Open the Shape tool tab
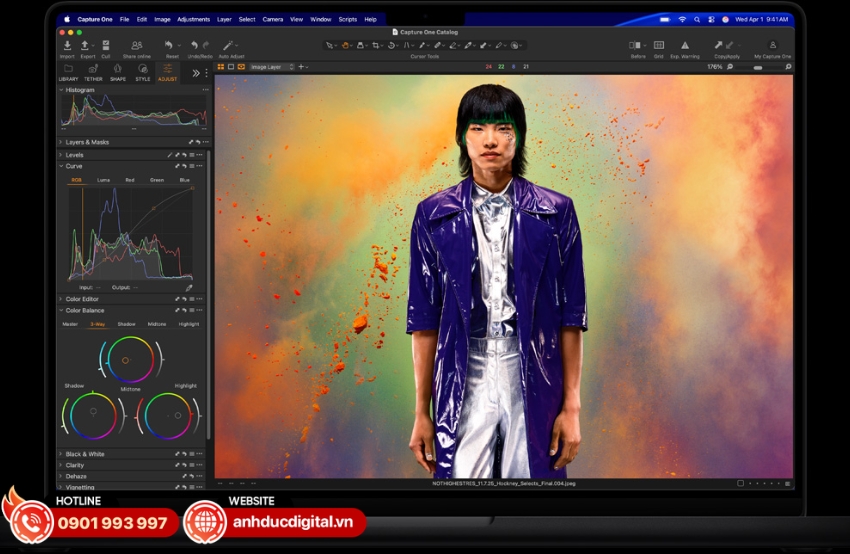 tap(118, 72)
